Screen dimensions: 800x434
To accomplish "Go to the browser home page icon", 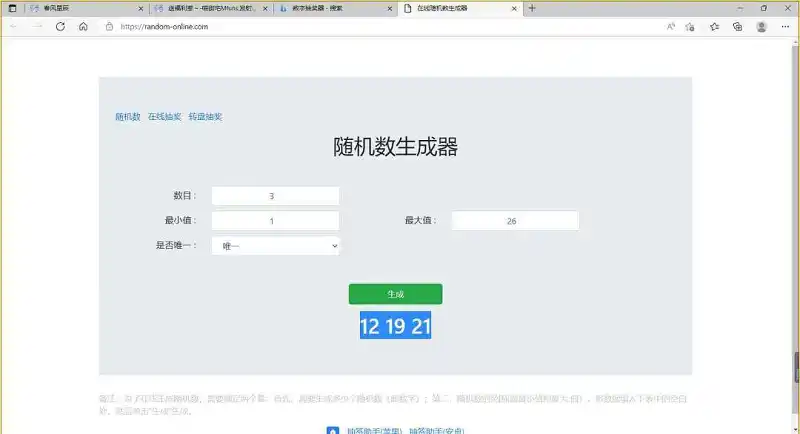I will [x=83, y=27].
